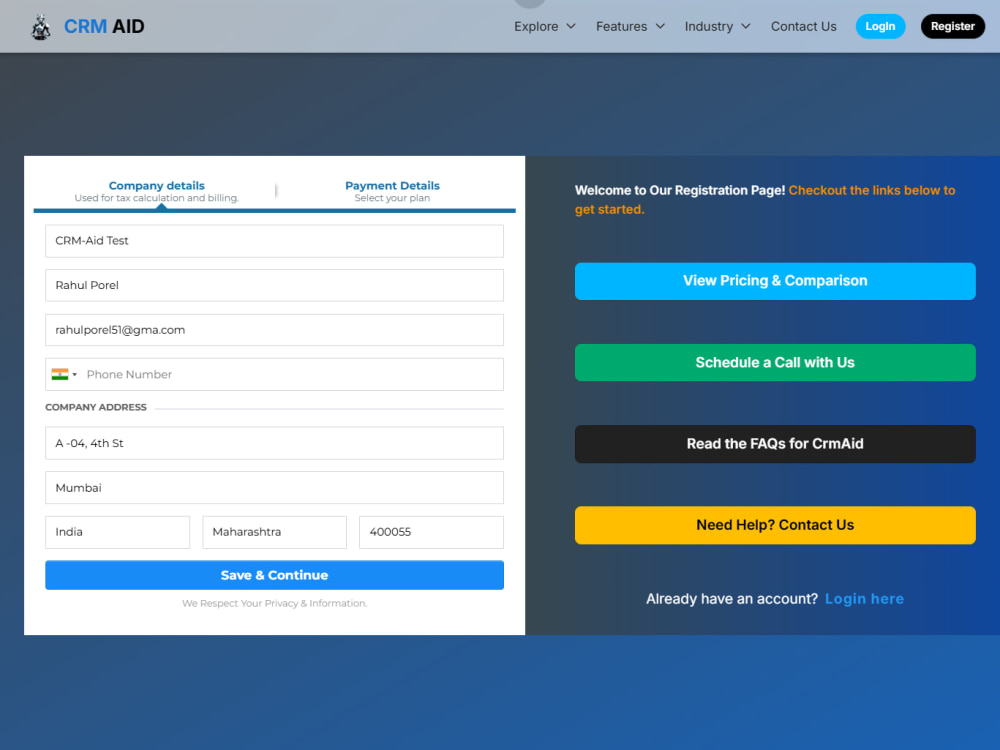Click the Register button in header
The image size is (1000, 750).
[x=952, y=26]
